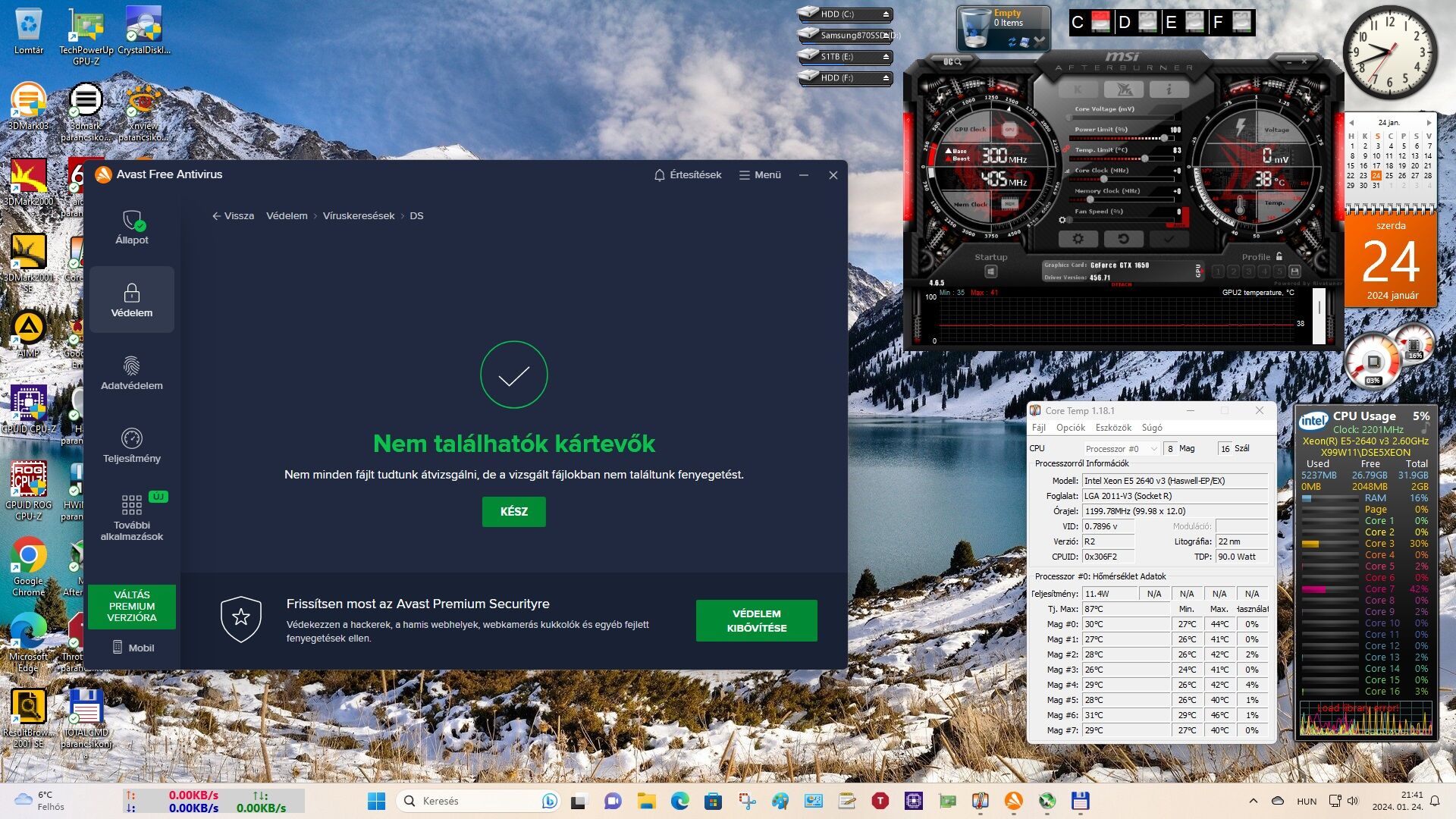This screenshot has height=819, width=1456.
Task: Show hidden system tray icons chevron
Action: tap(1253, 801)
